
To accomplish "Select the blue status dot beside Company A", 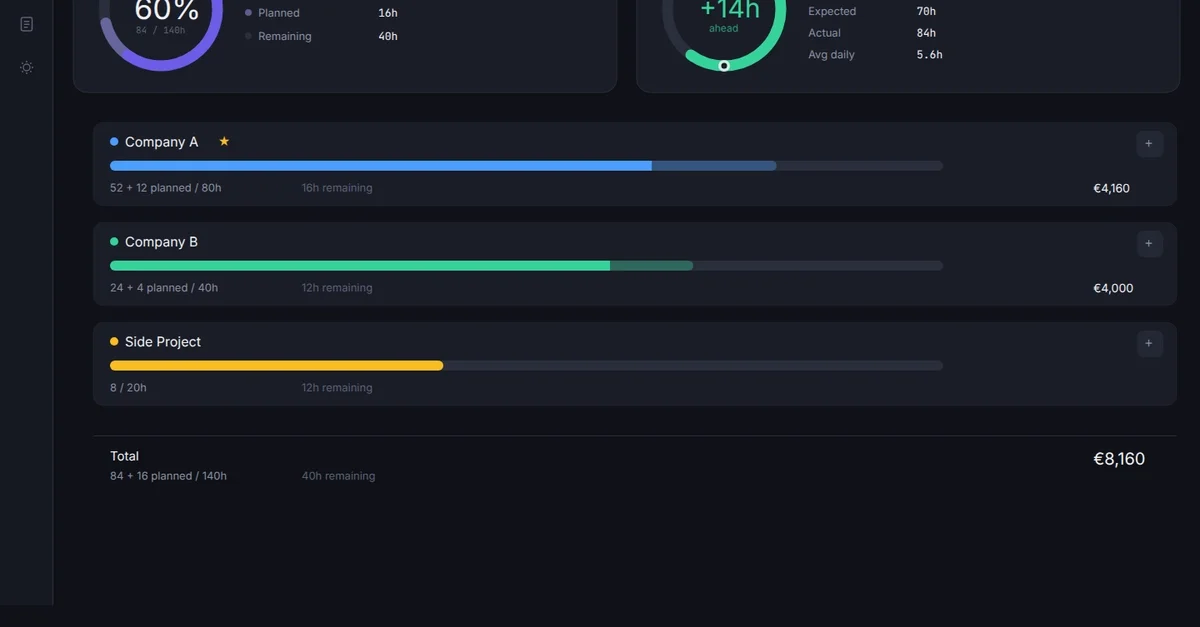I will click(x=112, y=141).
